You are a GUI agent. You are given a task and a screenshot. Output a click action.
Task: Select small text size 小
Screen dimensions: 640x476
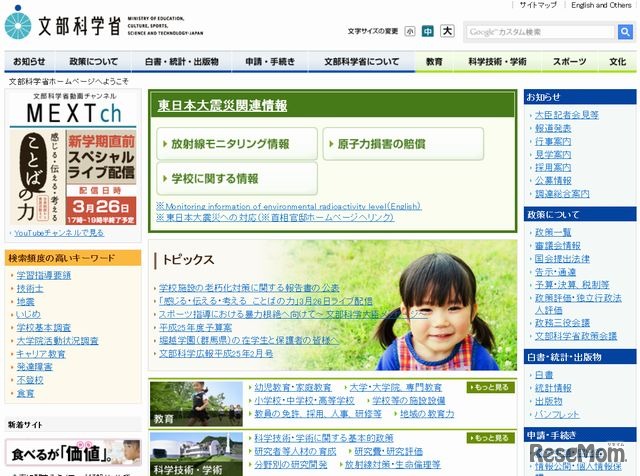tap(410, 31)
